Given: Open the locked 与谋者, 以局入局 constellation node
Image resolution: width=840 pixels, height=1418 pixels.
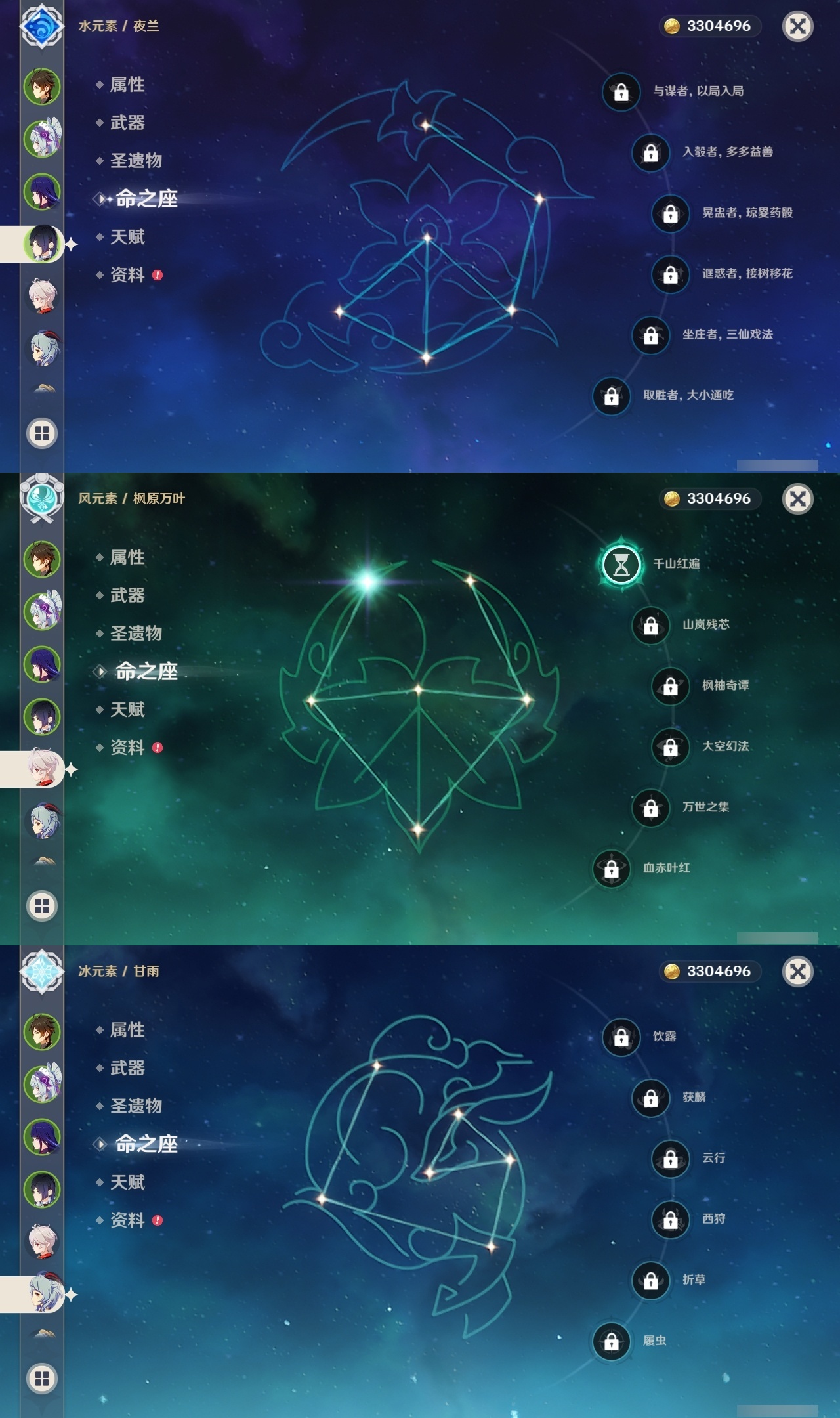Looking at the screenshot, I should 621,91.
